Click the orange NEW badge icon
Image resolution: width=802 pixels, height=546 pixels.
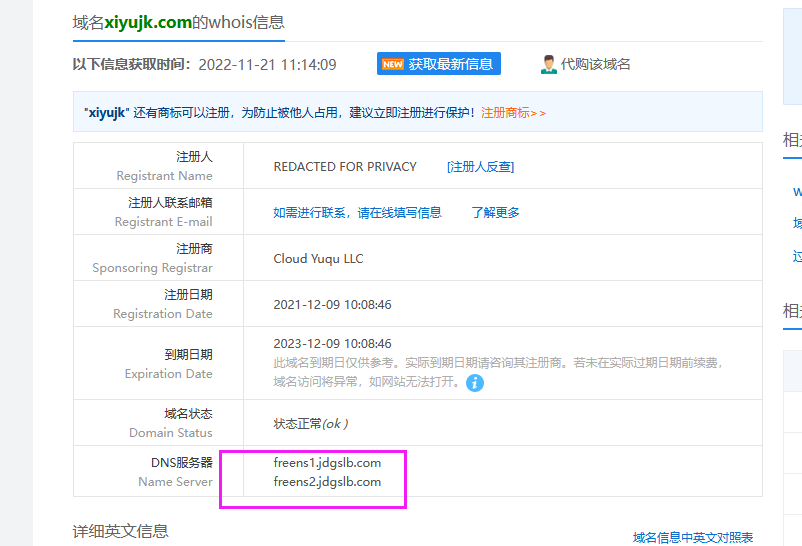(393, 64)
